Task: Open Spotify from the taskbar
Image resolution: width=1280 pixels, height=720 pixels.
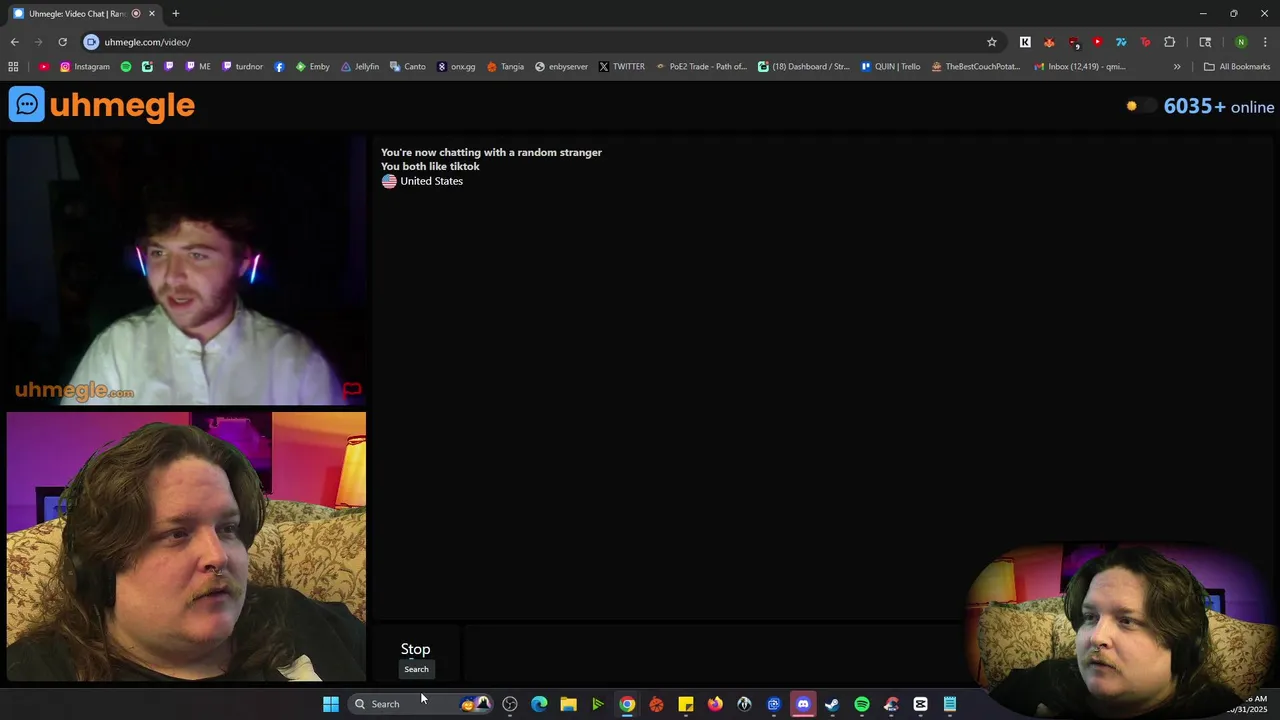Action: click(862, 704)
